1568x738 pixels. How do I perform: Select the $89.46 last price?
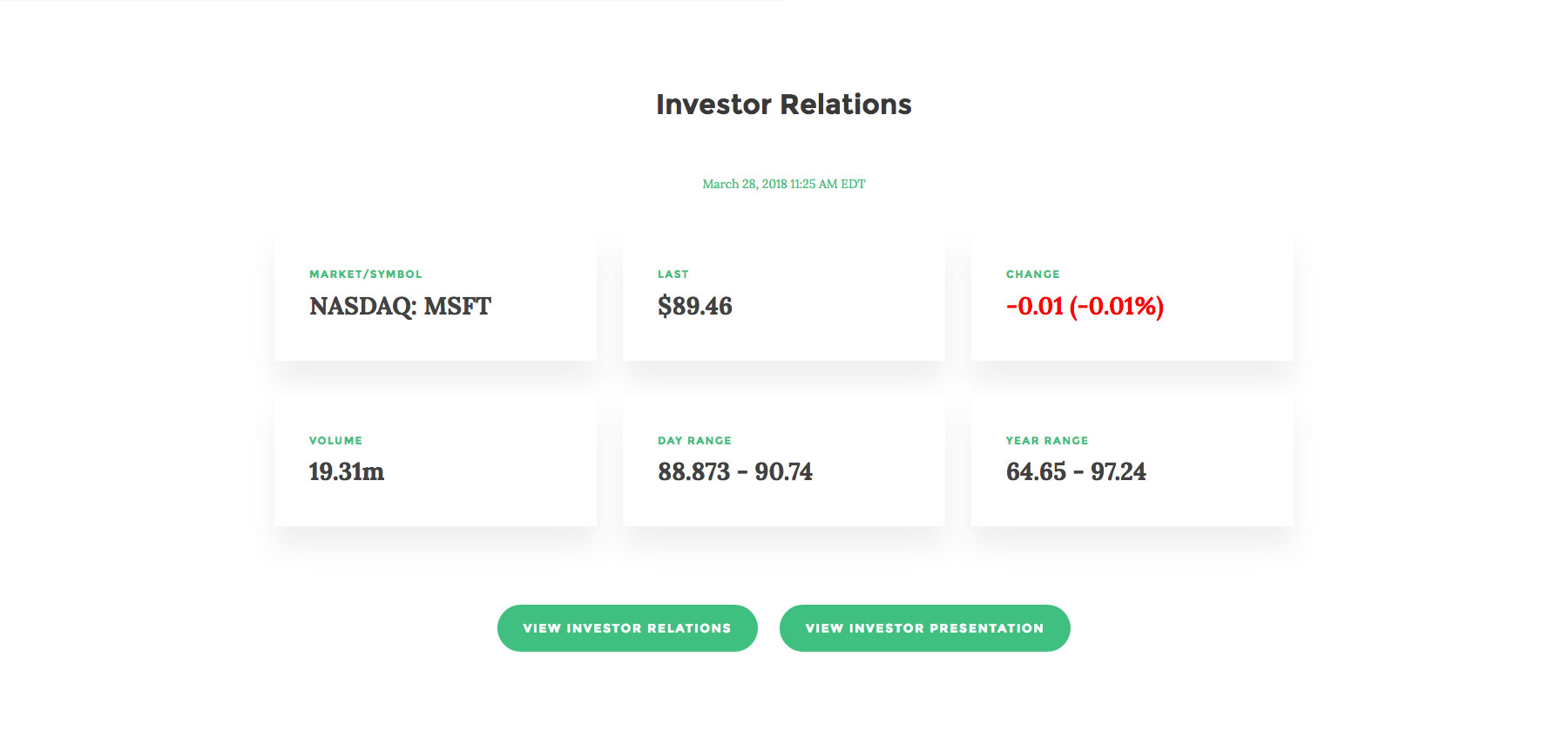tap(695, 307)
